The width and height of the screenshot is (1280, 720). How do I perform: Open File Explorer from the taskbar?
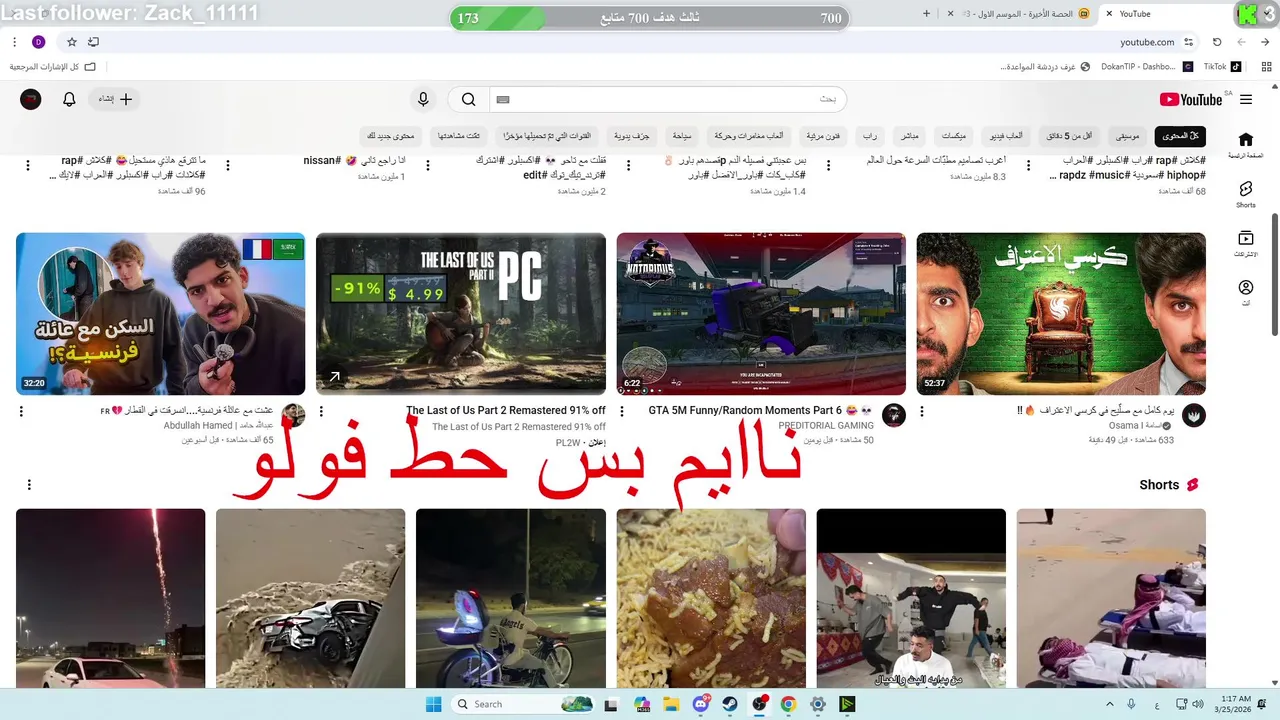pos(671,704)
